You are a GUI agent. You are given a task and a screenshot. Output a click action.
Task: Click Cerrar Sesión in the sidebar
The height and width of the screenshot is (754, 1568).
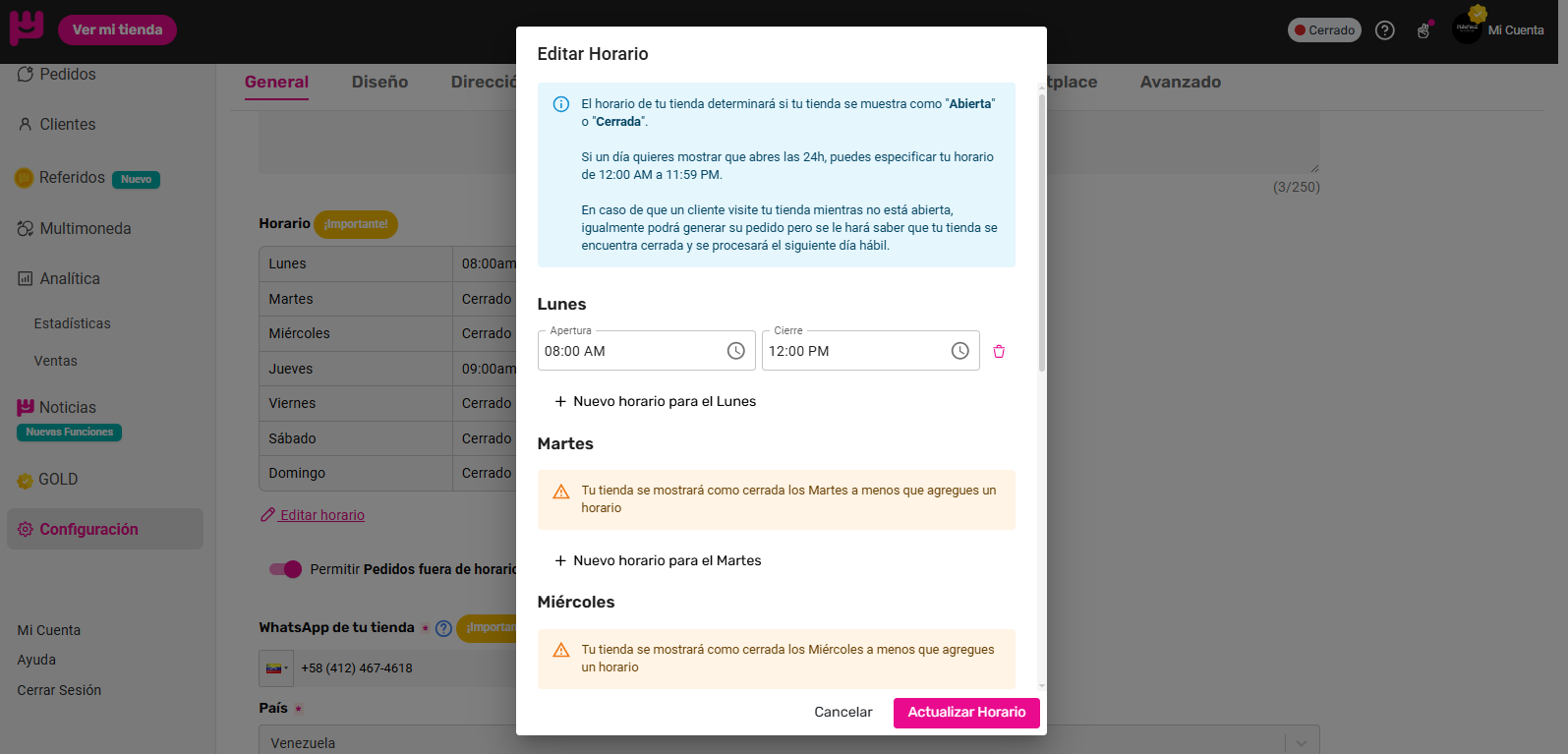(x=59, y=690)
